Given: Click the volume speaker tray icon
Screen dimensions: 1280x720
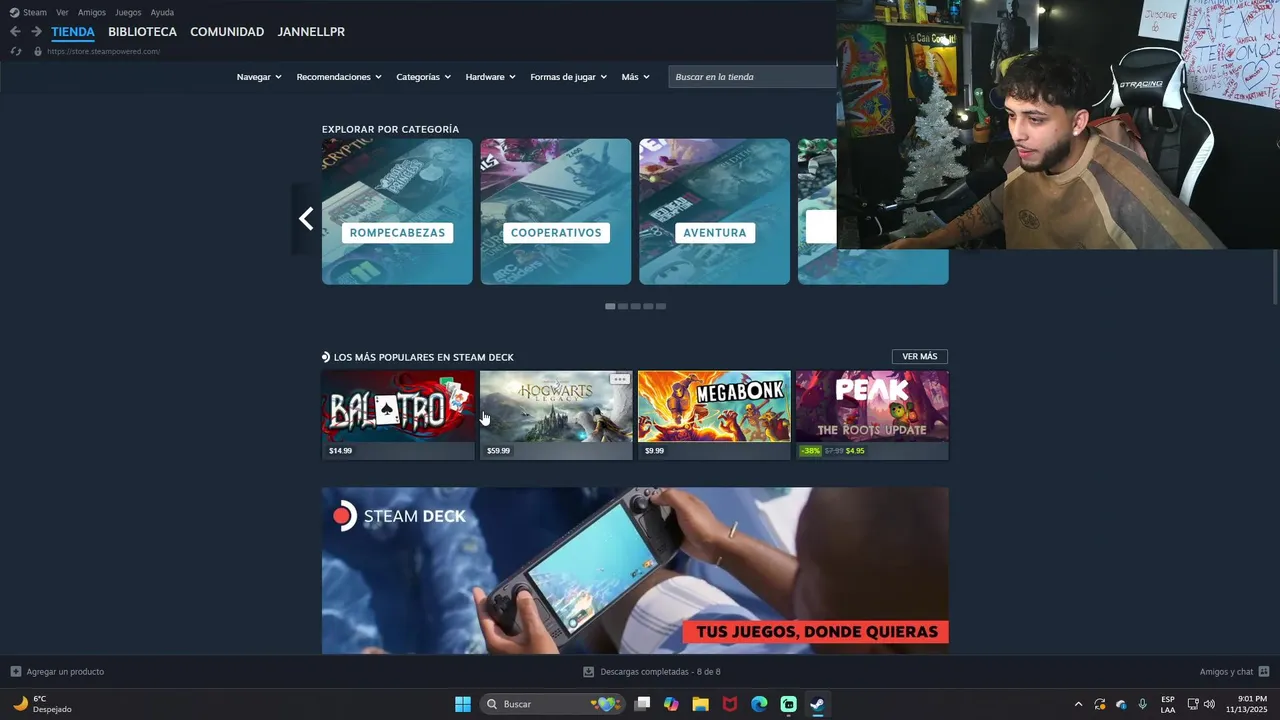Looking at the screenshot, I should tap(1209, 704).
